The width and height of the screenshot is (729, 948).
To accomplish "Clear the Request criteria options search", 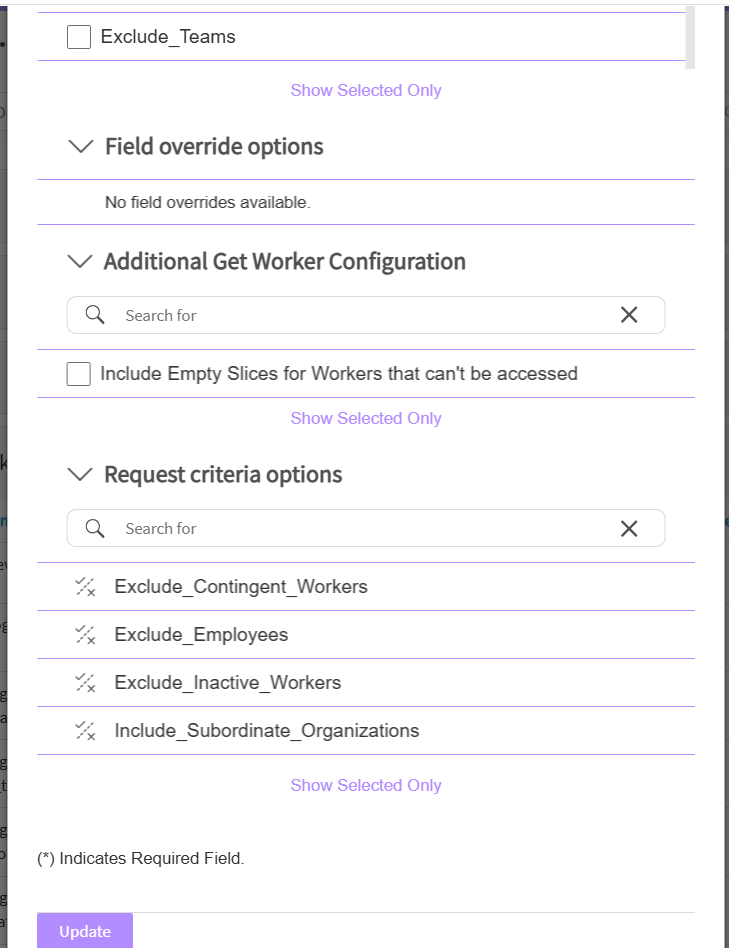I will tap(629, 528).
